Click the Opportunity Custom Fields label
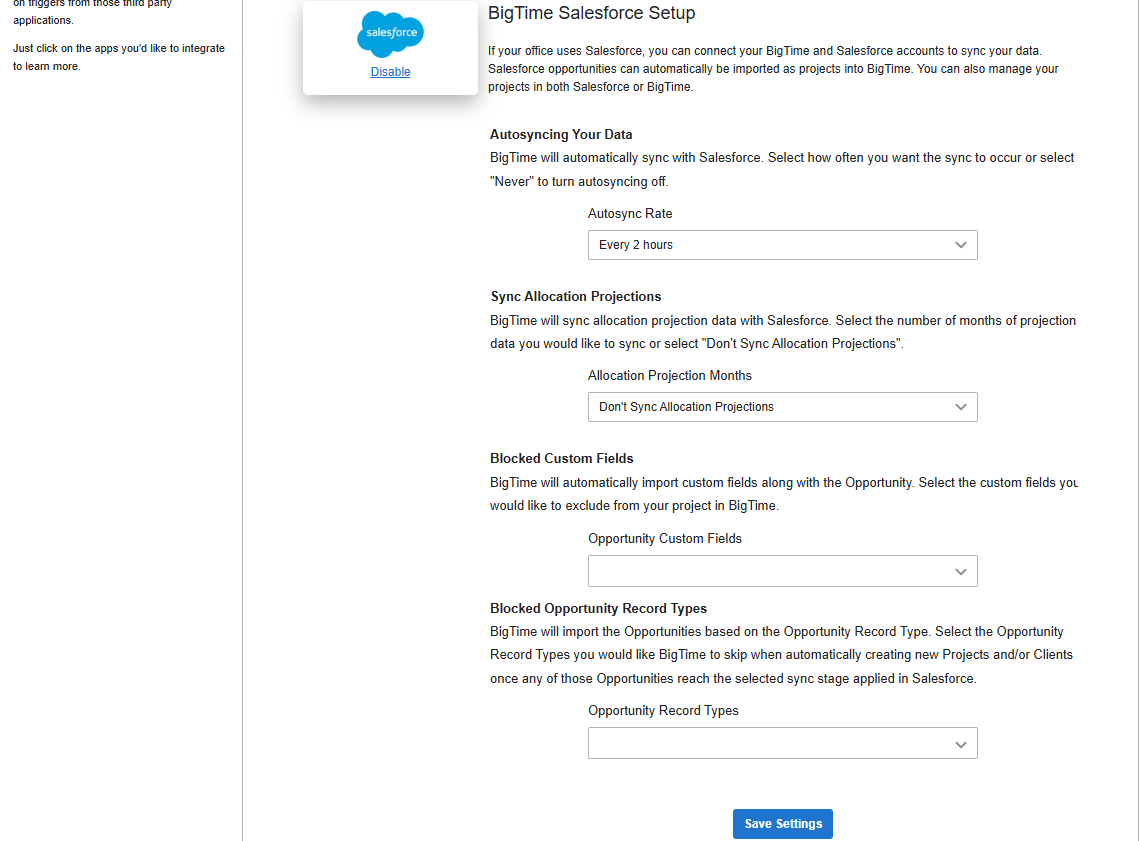Screen dimensions: 1140x841 pos(665,539)
